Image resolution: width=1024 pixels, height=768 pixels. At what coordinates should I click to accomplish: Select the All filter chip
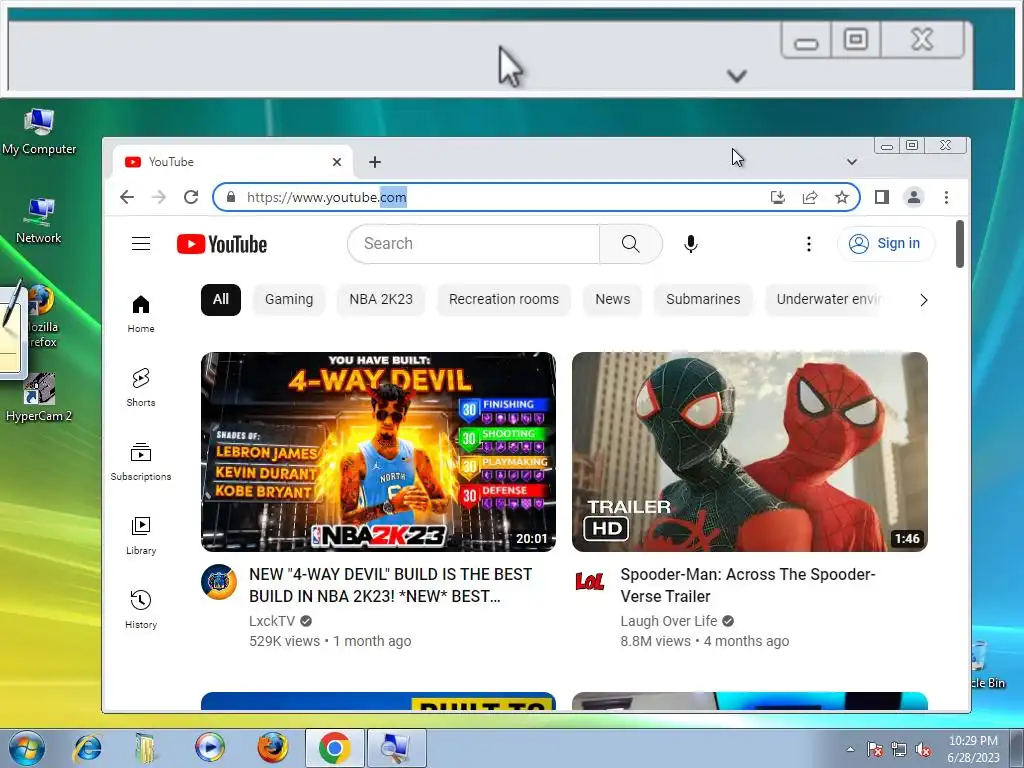221,300
